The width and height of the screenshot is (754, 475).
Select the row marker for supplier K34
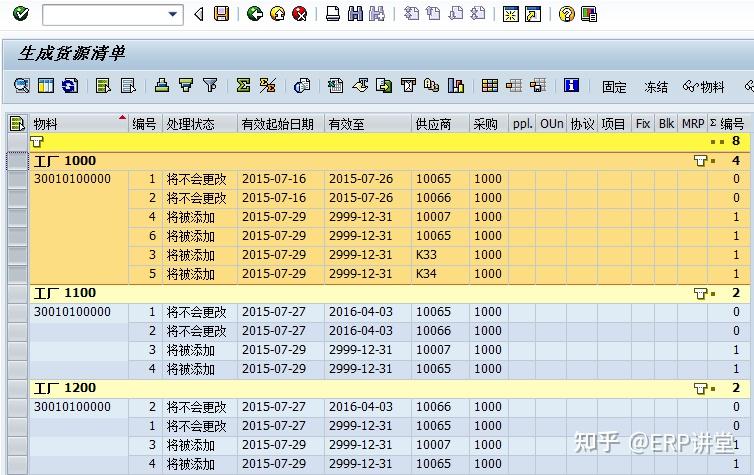18,274
